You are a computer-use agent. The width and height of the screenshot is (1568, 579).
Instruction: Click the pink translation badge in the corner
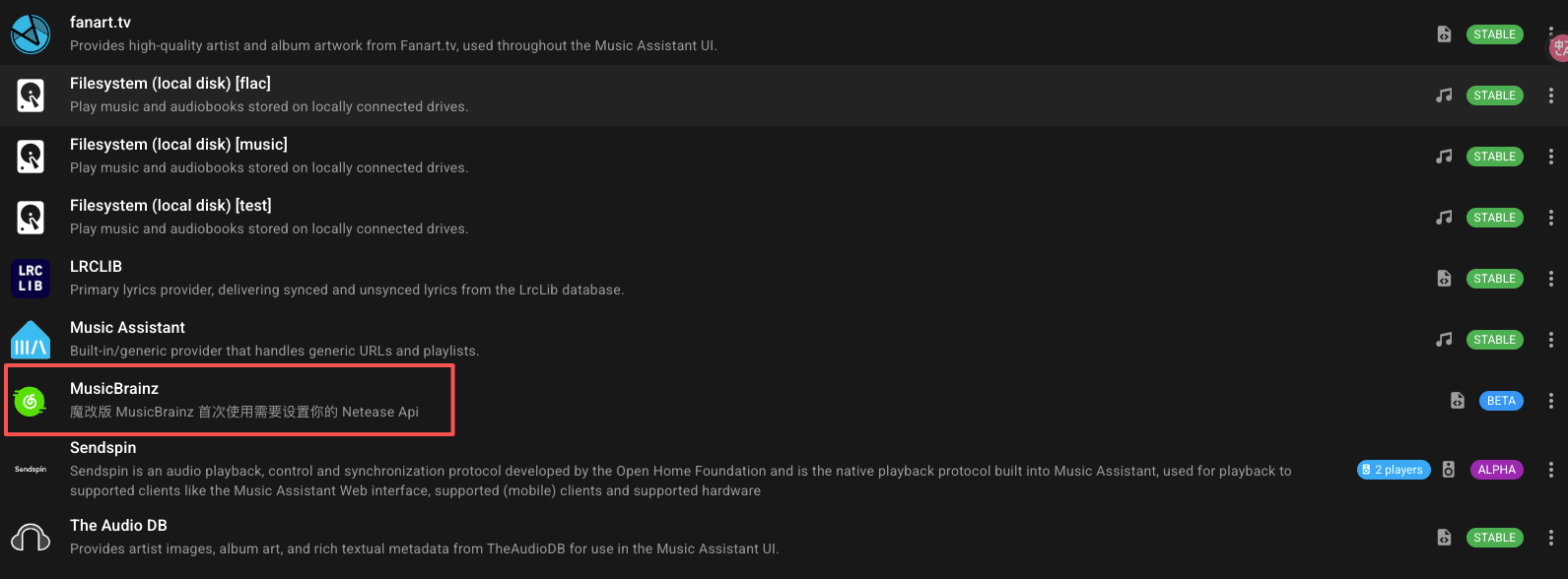pos(1561,46)
